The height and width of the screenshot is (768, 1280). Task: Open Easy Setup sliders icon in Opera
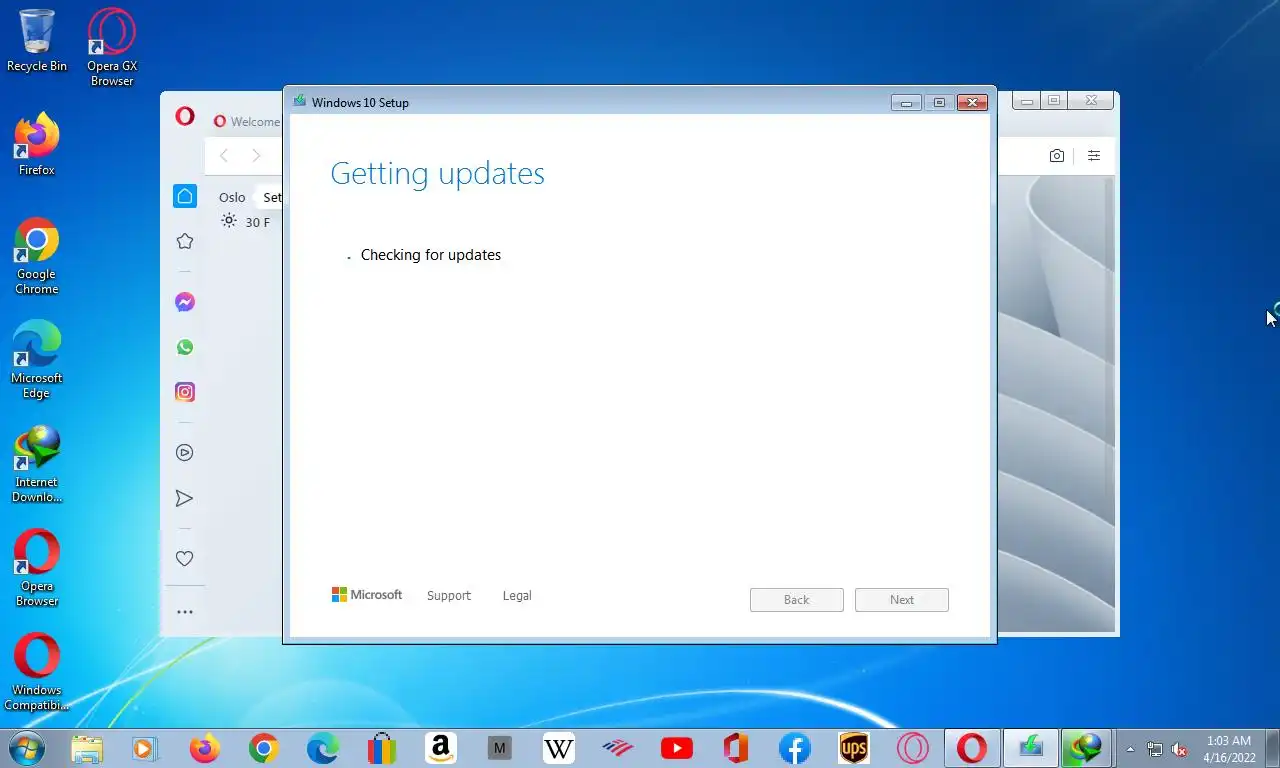(x=1094, y=156)
